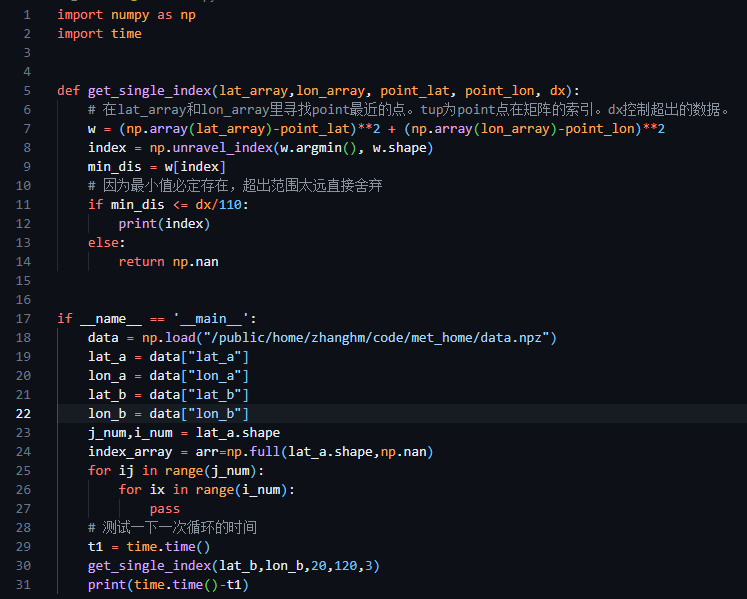Click the else keyword

107,242
